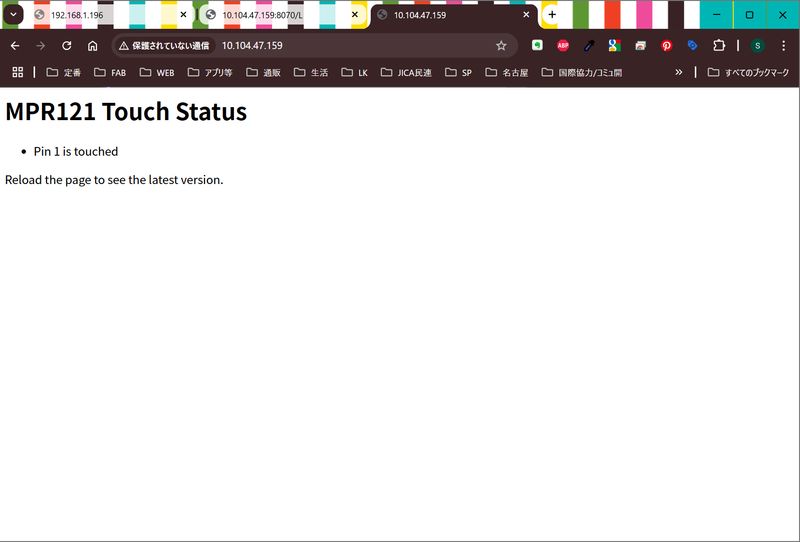This screenshot has height=542, width=800.
Task: Open the tab search dropdown arrow
Action: [13, 14]
